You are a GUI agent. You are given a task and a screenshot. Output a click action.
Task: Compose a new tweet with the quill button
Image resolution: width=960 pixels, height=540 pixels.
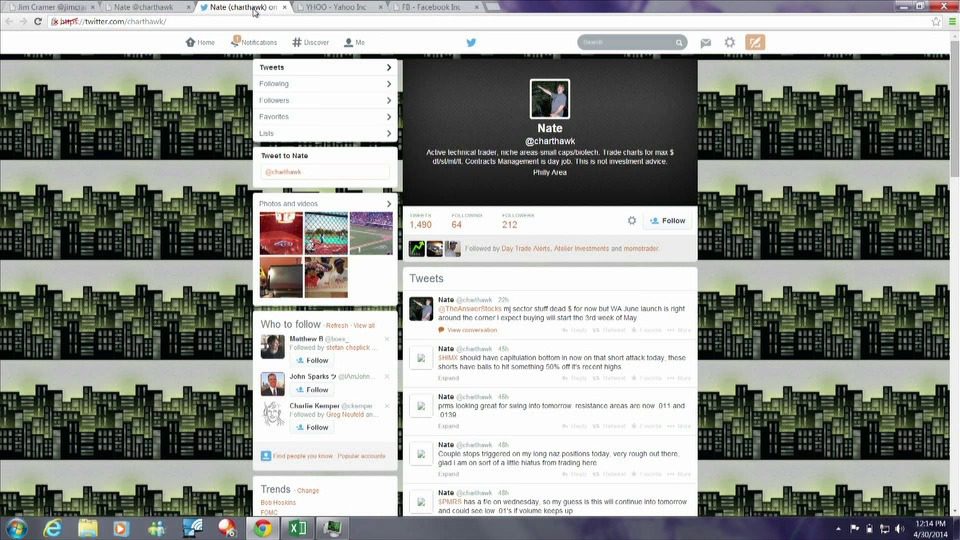[x=755, y=42]
